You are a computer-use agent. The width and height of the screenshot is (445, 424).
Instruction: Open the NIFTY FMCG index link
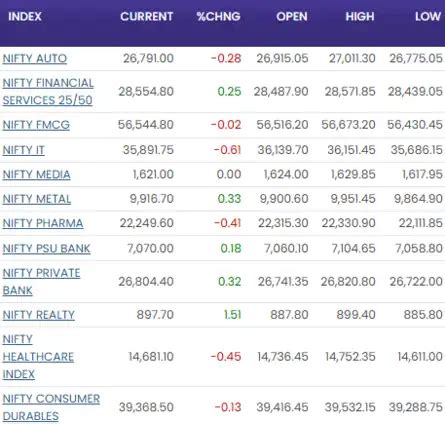coord(36,125)
